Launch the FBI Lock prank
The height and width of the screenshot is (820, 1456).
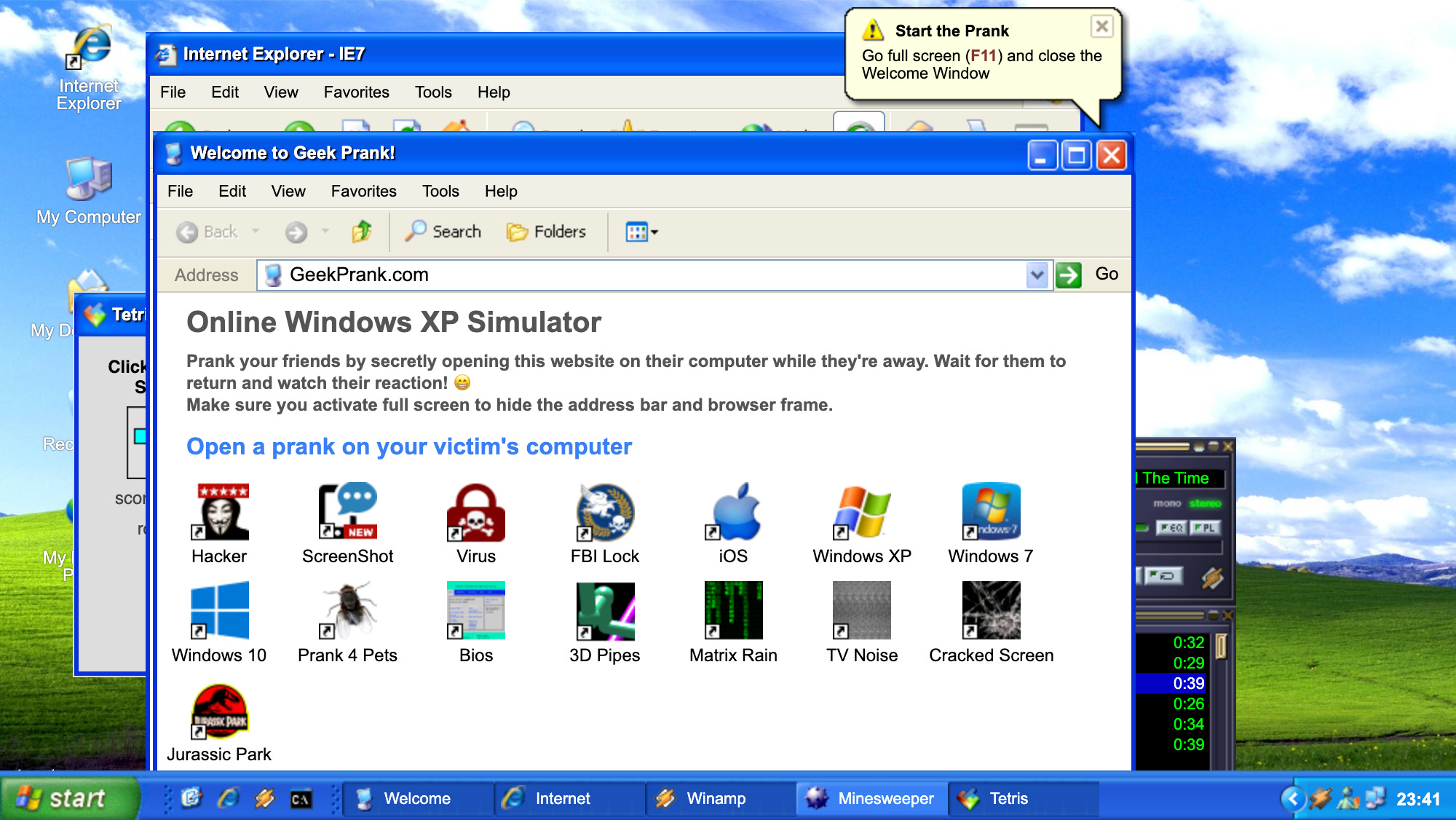(604, 512)
